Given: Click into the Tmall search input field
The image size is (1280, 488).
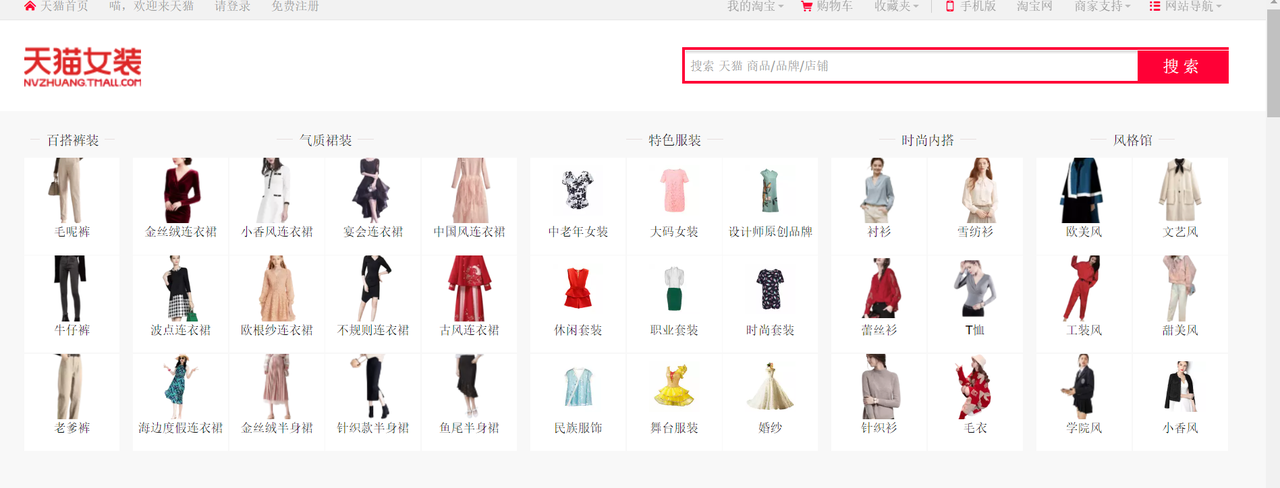Looking at the screenshot, I should 910,66.
